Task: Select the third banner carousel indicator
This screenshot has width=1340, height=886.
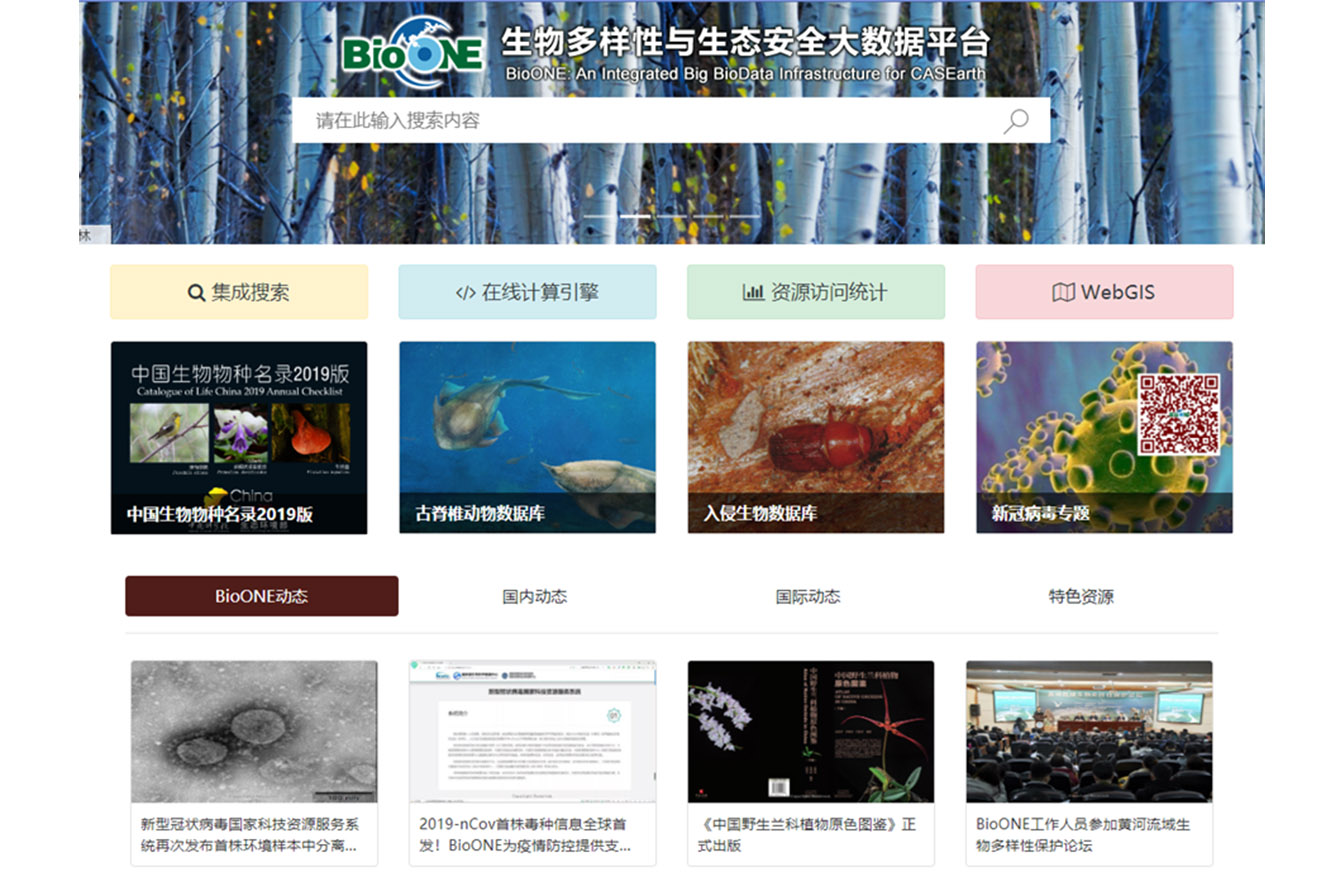Action: pyautogui.click(x=672, y=217)
